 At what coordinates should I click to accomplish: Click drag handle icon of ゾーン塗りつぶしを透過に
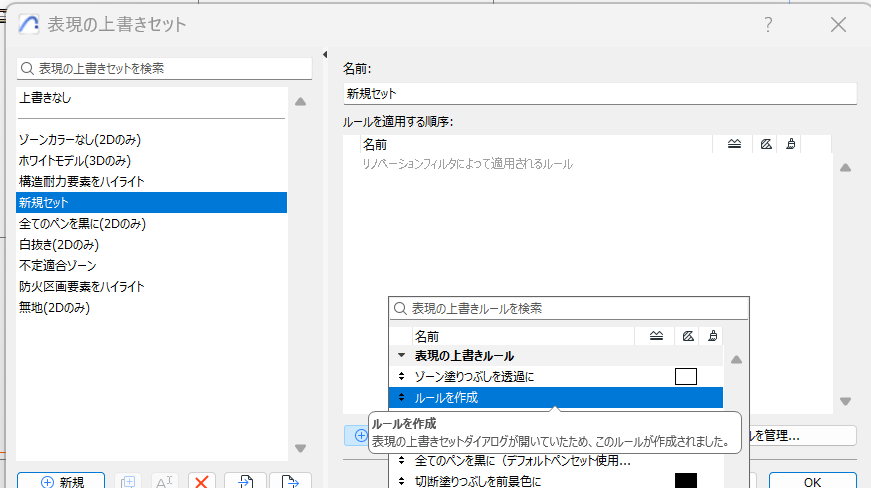coord(401,376)
